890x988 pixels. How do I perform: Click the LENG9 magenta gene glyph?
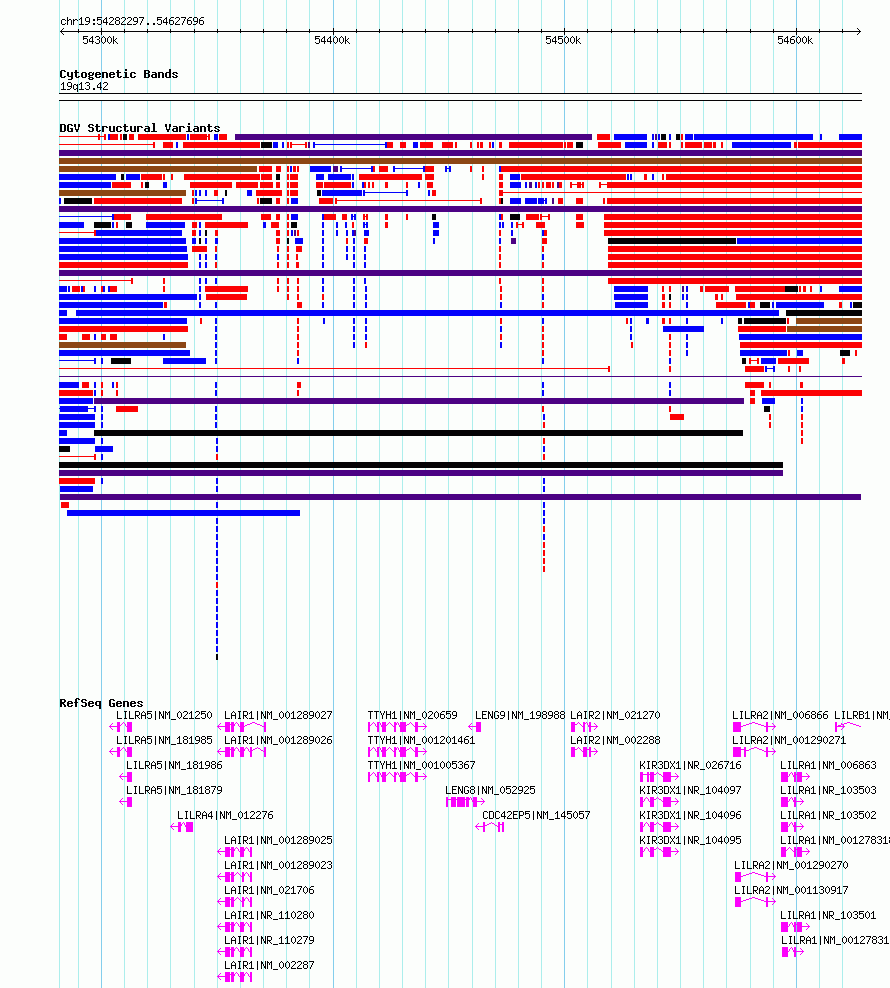pos(475,727)
